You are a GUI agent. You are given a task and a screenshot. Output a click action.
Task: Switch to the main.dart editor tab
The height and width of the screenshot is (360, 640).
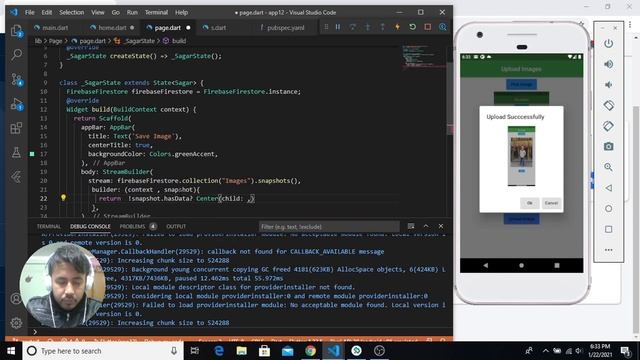tap(56, 27)
